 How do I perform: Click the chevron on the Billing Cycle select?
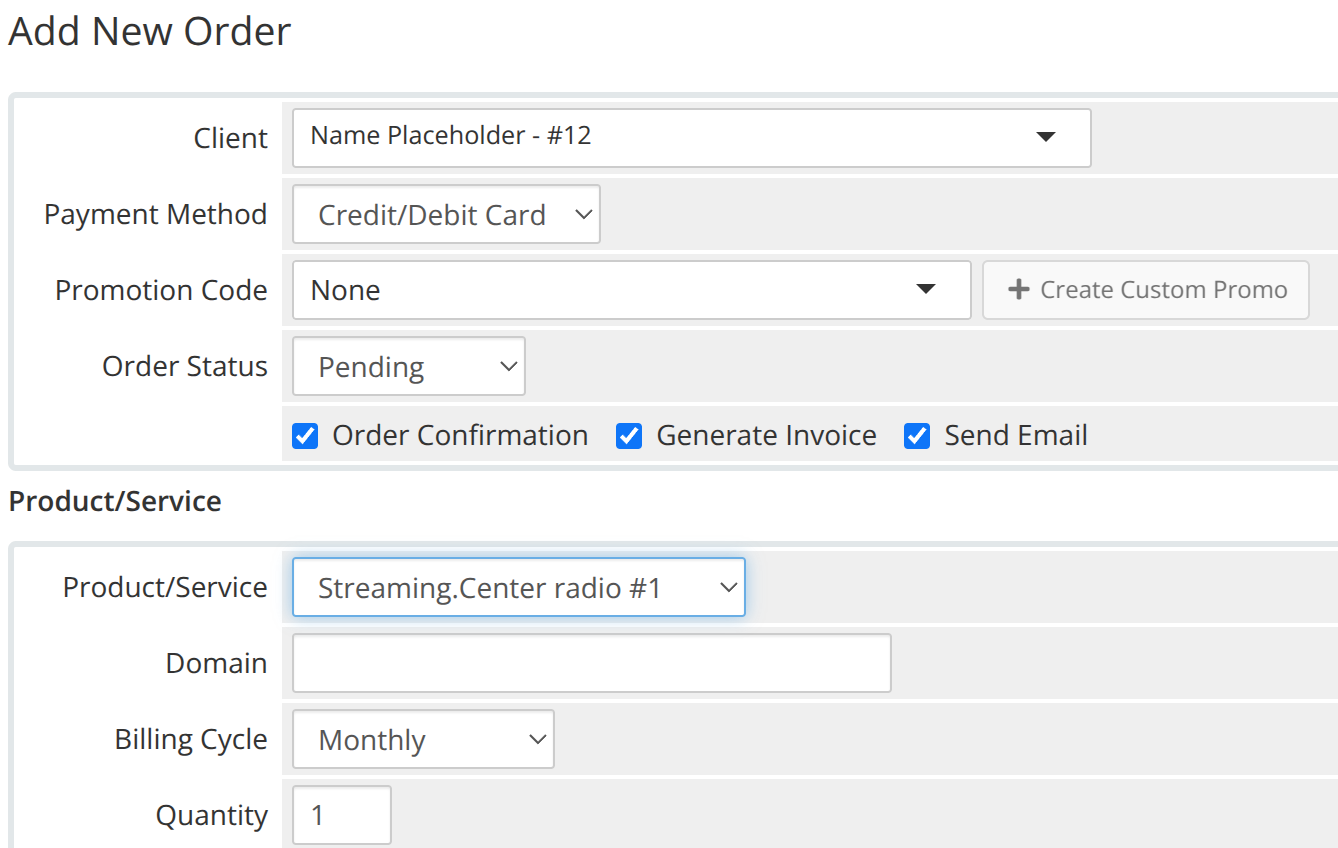coord(538,739)
